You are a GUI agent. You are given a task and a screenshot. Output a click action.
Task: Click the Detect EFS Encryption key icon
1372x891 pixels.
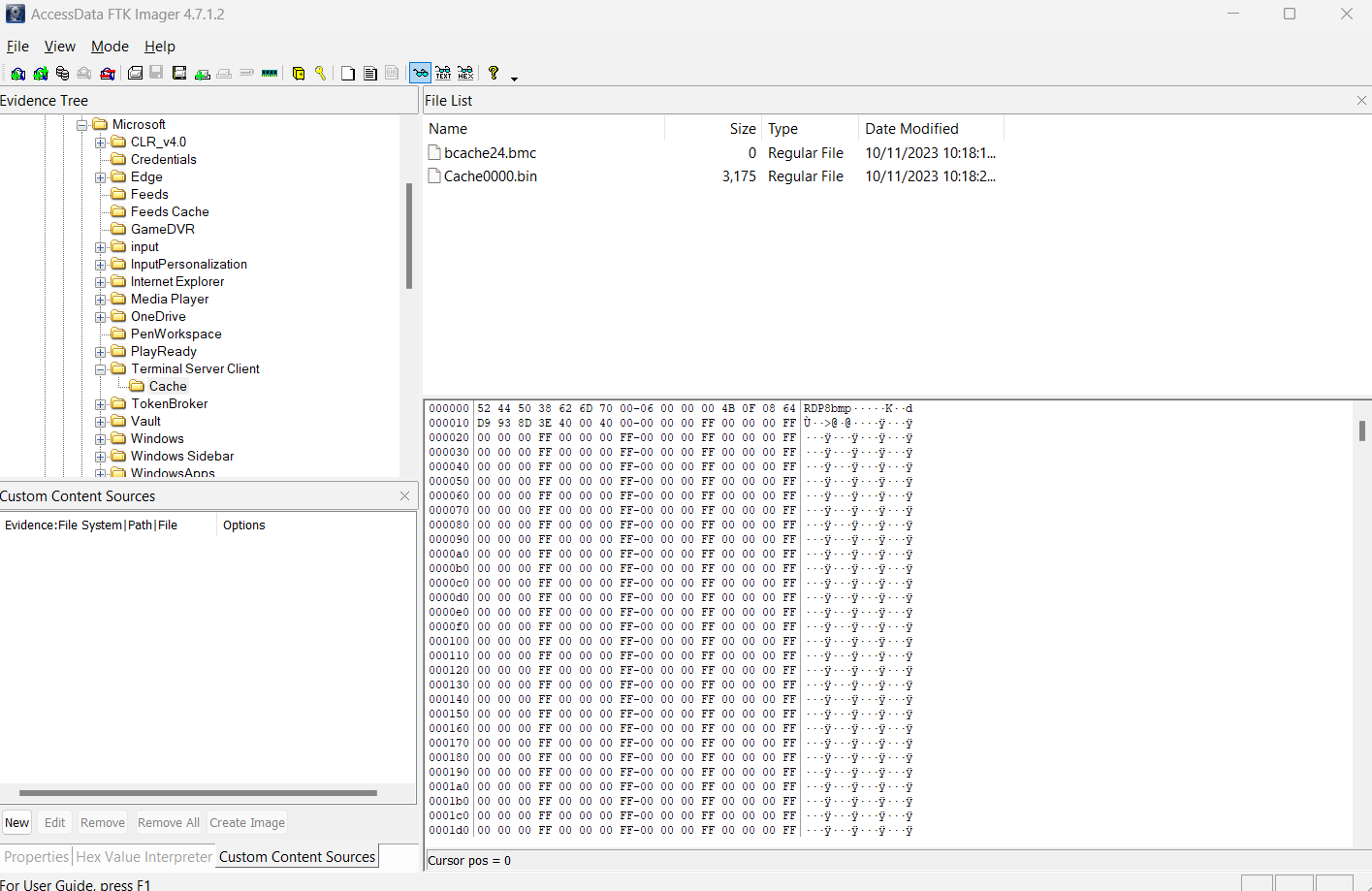pyautogui.click(x=320, y=73)
